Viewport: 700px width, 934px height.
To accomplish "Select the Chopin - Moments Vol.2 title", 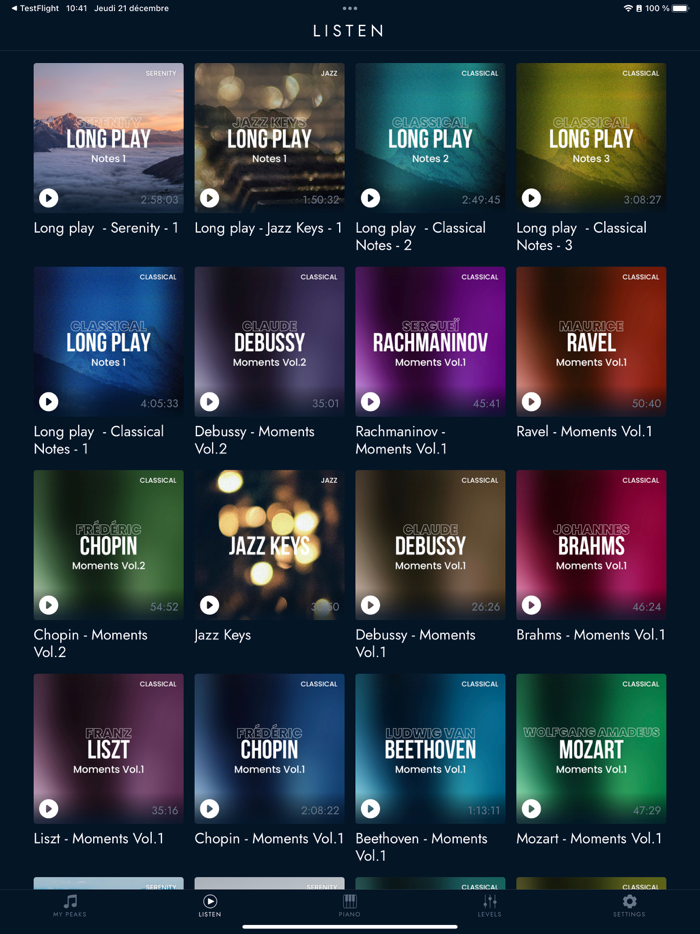I will pyautogui.click(x=91, y=643).
